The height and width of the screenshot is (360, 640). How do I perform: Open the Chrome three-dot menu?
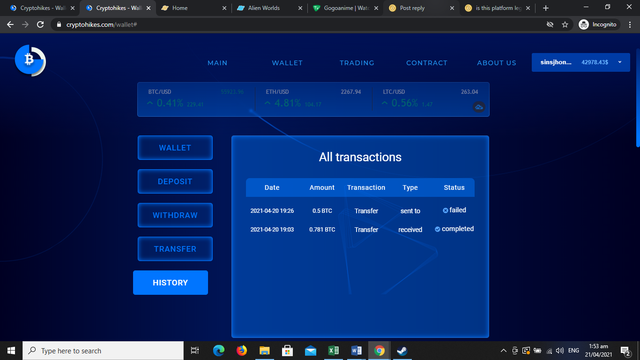630,24
